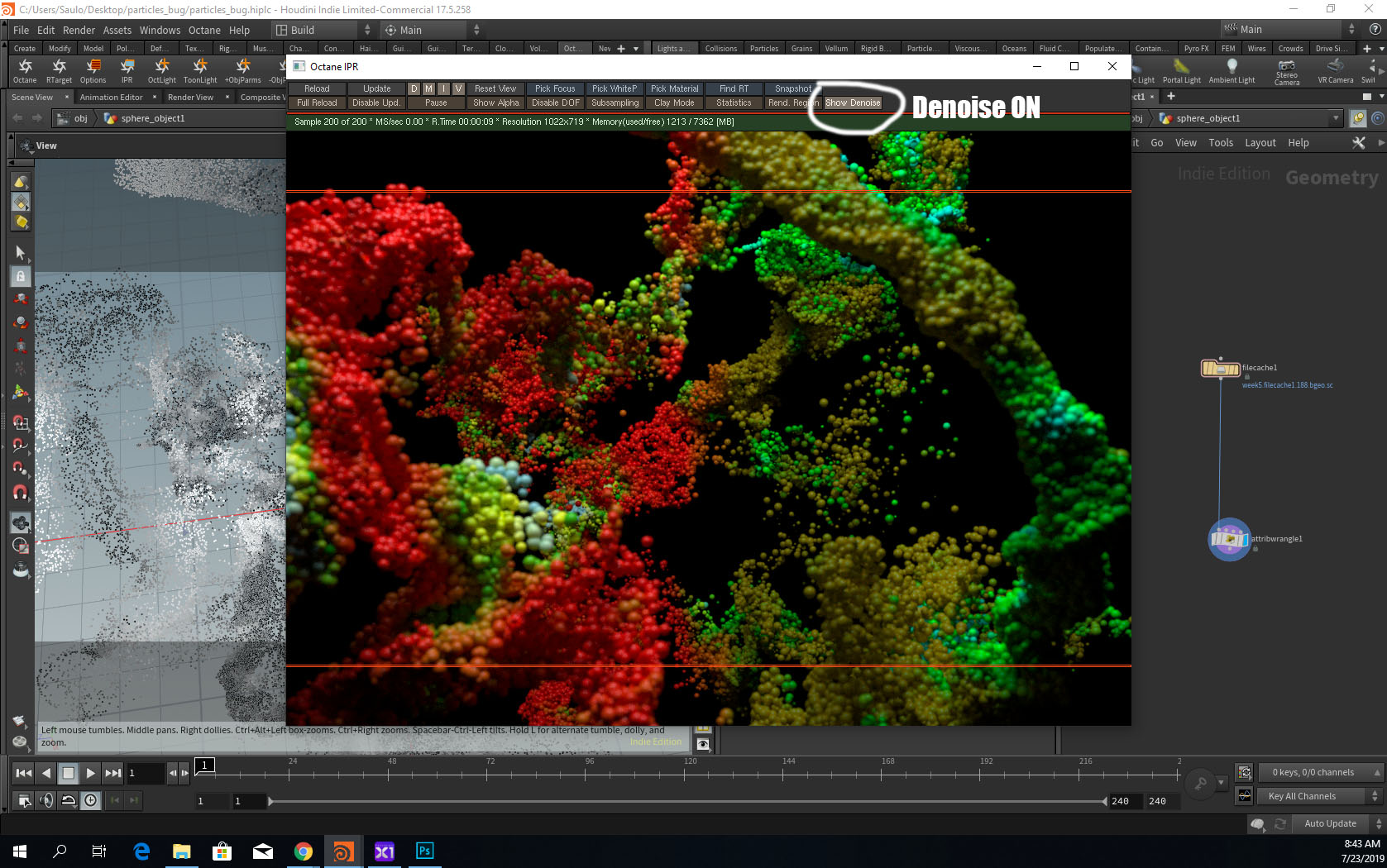
Task: Toggle real-time playback clock button
Action: coord(90,800)
